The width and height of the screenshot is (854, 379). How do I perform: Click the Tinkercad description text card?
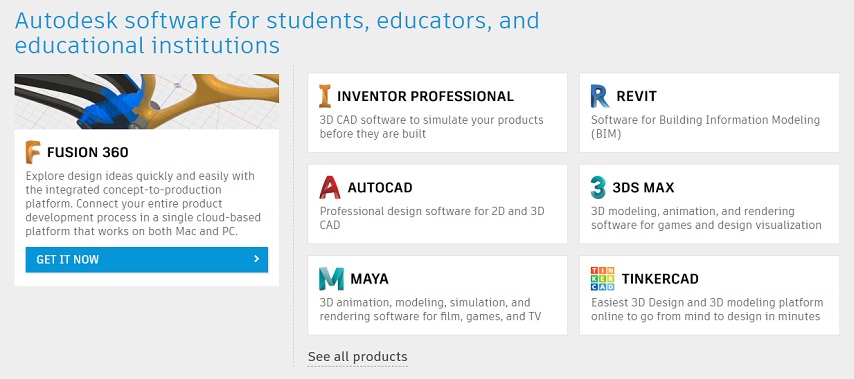pos(709,295)
